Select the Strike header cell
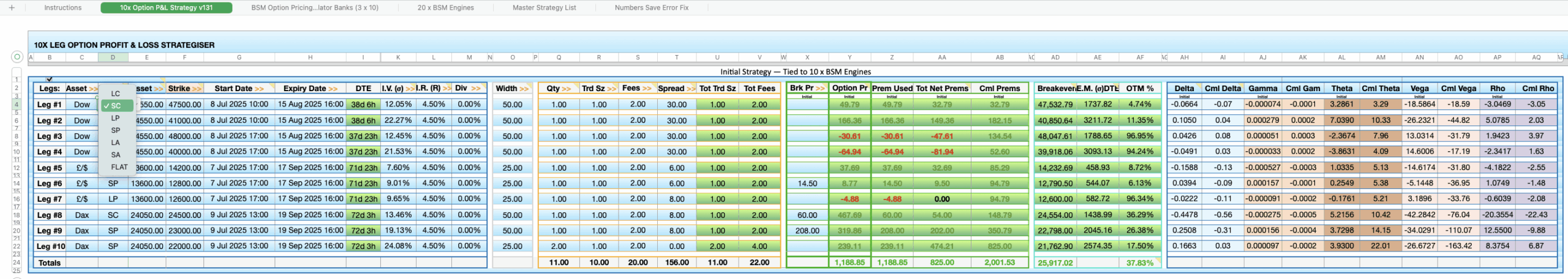1568x279 pixels. (x=184, y=88)
